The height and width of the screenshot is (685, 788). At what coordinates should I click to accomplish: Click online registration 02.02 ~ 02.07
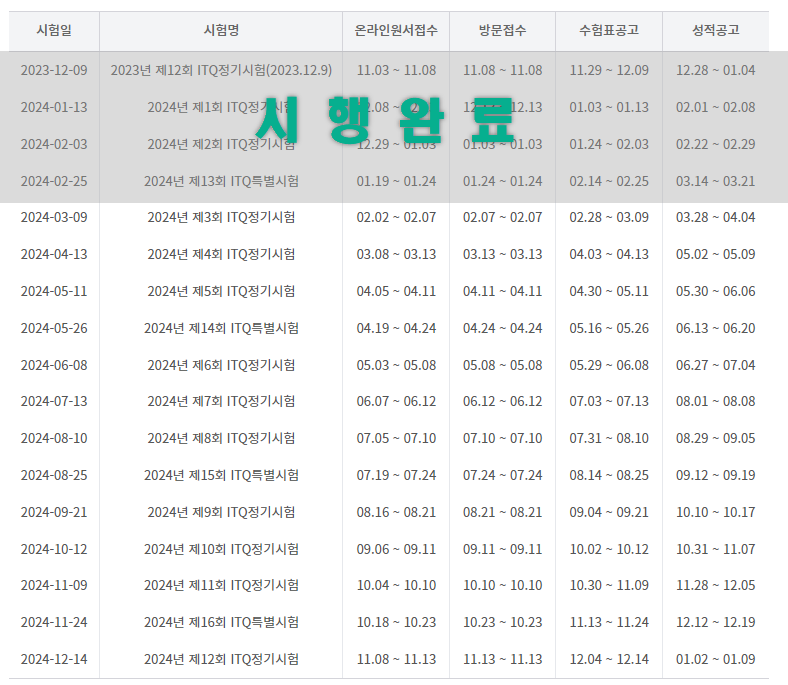[x=396, y=218]
